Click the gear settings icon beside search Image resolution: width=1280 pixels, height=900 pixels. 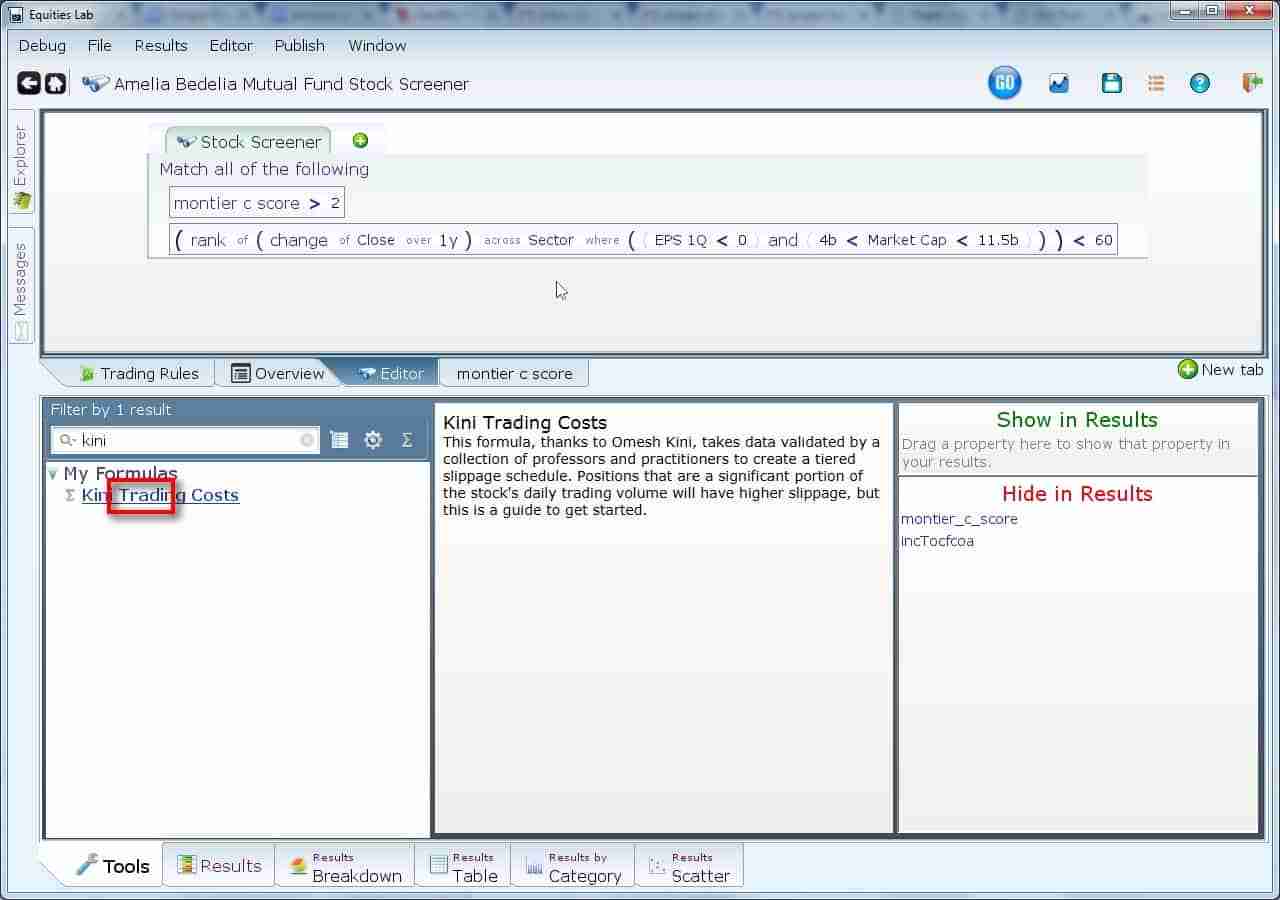coord(373,440)
